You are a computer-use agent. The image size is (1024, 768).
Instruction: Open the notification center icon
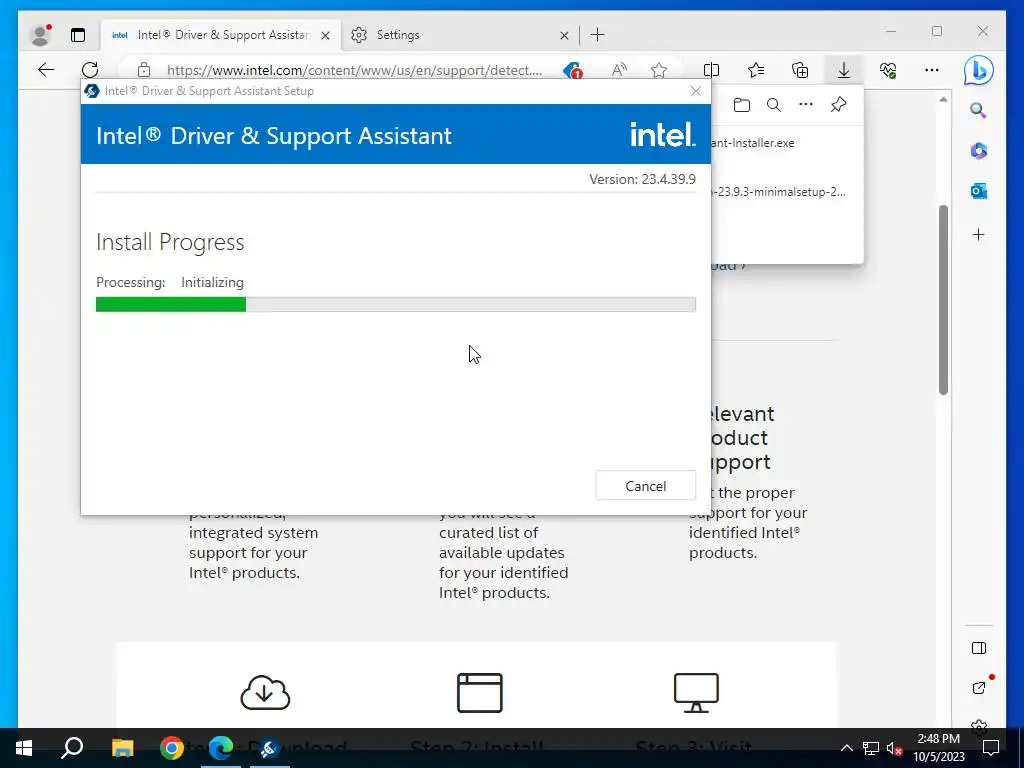pos(991,748)
